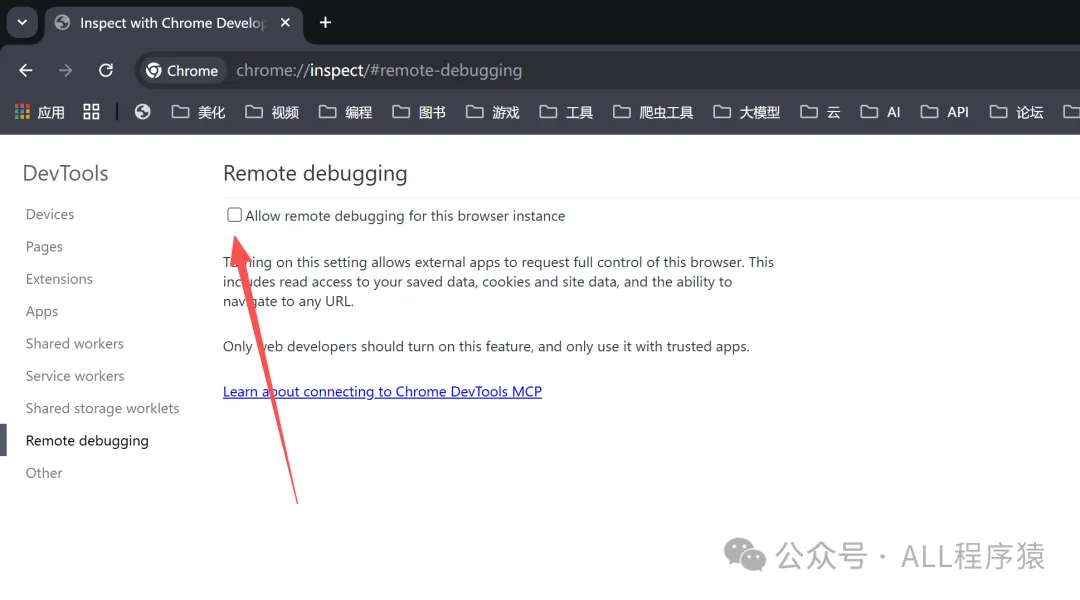The height and width of the screenshot is (600, 1080).
Task: Select Other in DevTools sidebar
Action: (44, 473)
